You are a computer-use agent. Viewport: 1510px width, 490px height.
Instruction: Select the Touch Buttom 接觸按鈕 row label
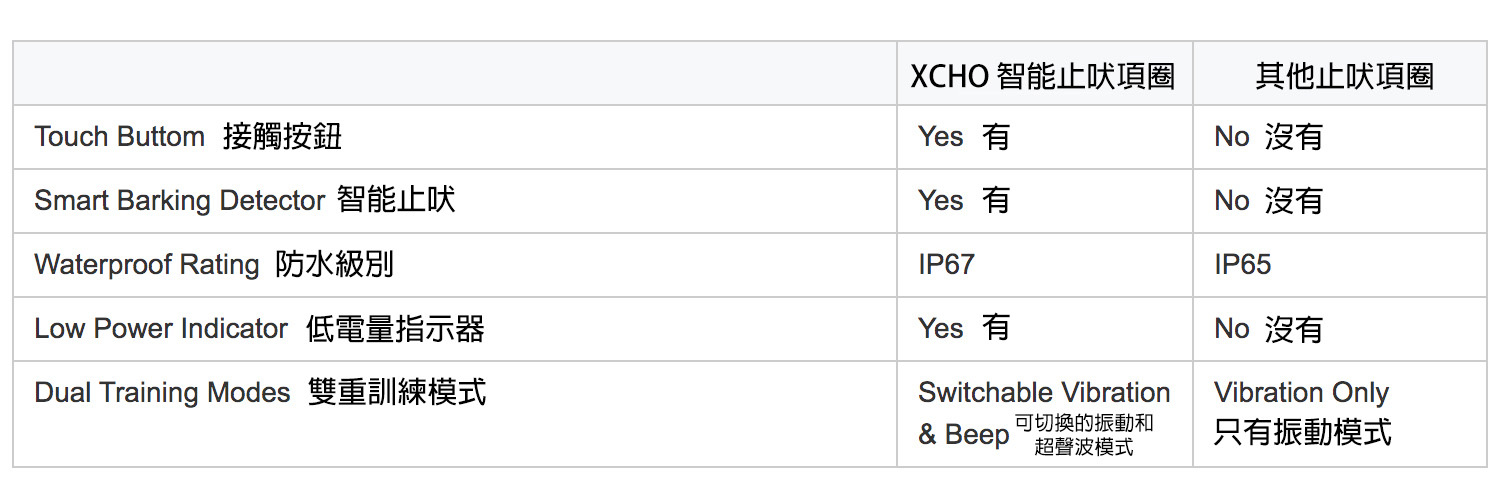click(188, 137)
